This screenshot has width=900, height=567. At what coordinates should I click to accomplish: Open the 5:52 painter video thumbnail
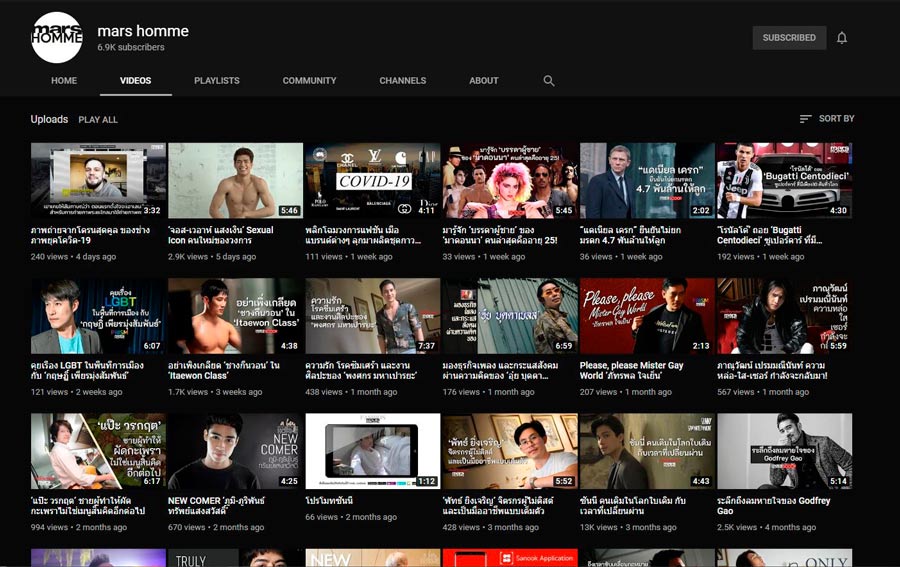click(x=510, y=451)
